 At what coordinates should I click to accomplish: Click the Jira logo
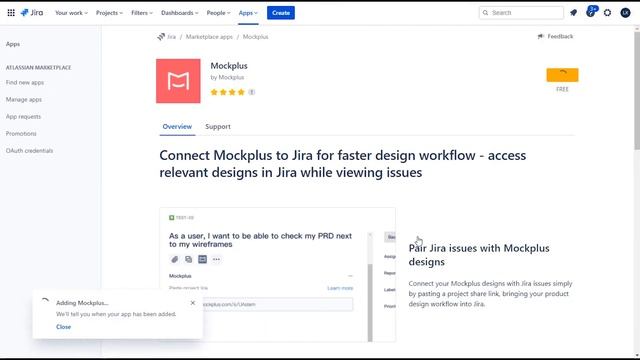[x=32, y=13]
